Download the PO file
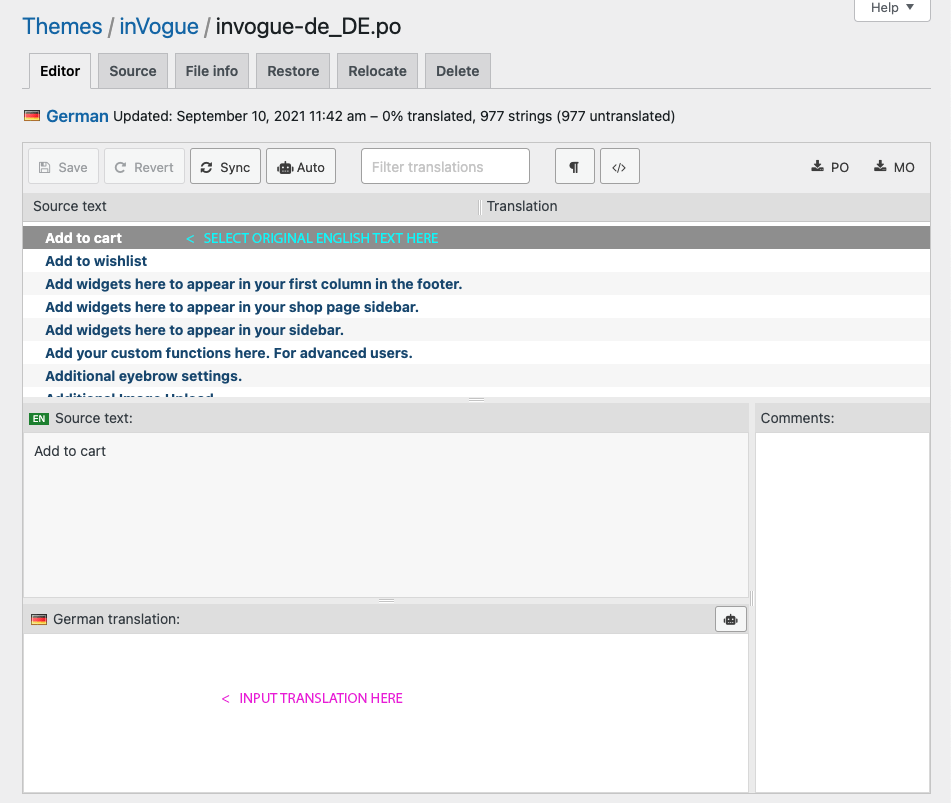The image size is (951, 803). (x=830, y=167)
